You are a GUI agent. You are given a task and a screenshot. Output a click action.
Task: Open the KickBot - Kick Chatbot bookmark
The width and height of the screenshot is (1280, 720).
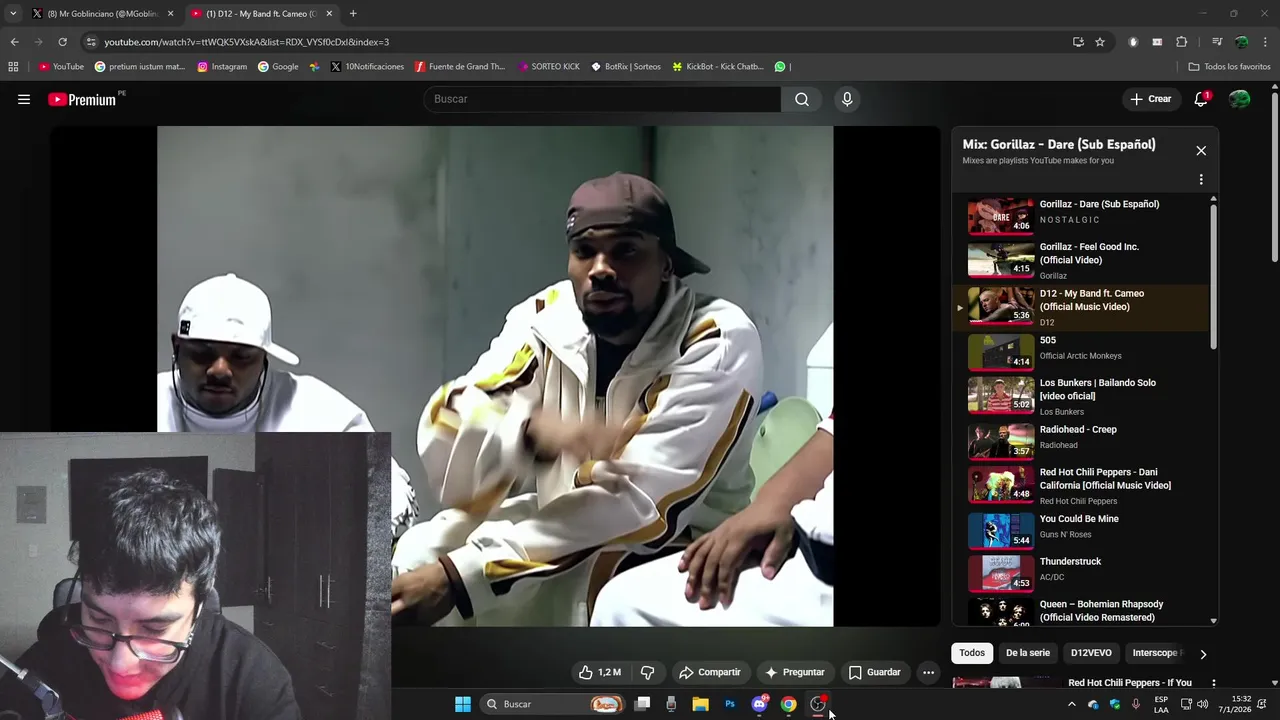pos(718,67)
